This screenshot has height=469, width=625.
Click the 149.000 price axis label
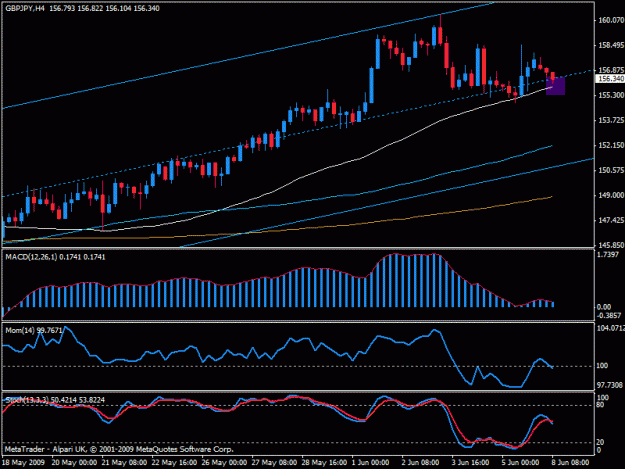point(611,195)
